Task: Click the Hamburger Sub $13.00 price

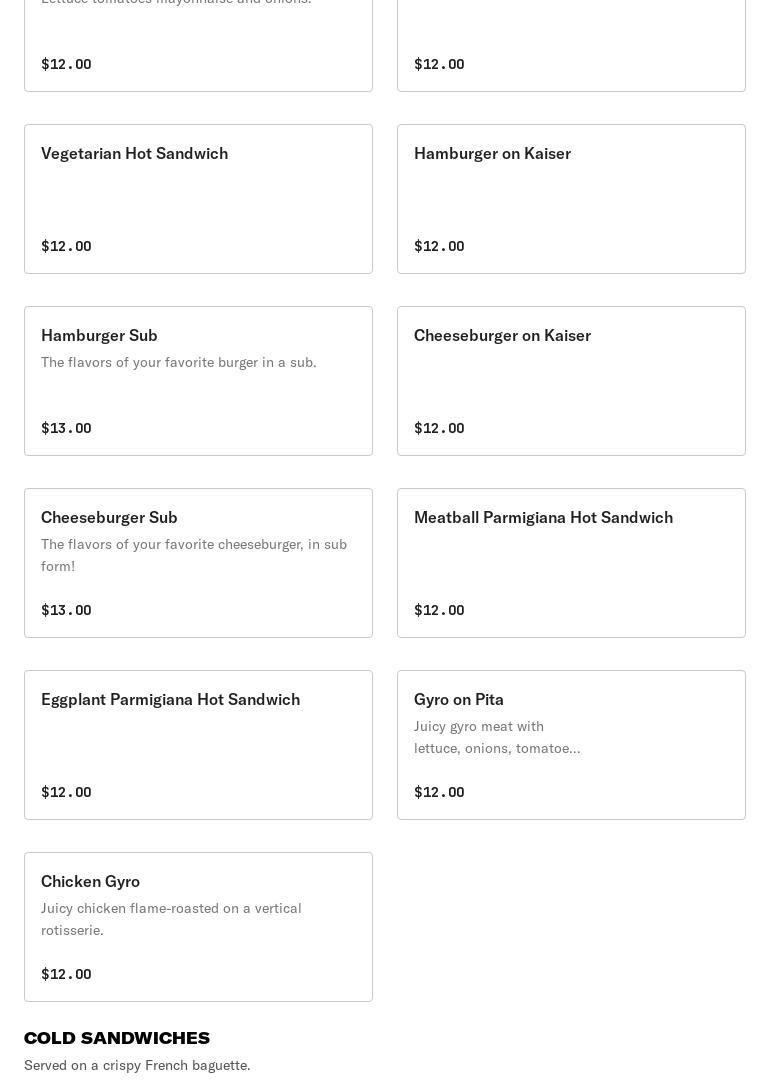Action: [x=66, y=428]
